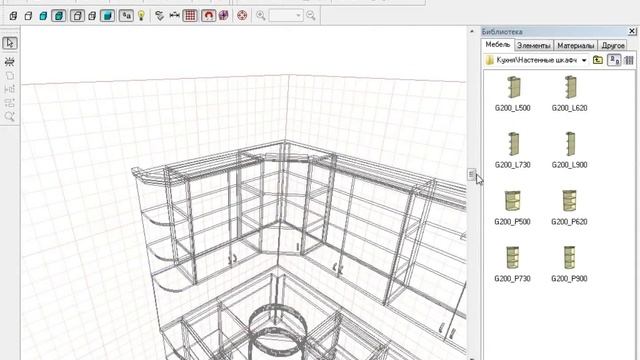Image resolution: width=640 pixels, height=360 pixels.
Task: Expand the Кухня\Настенные шкафы folder dropdown
Action: (584, 60)
